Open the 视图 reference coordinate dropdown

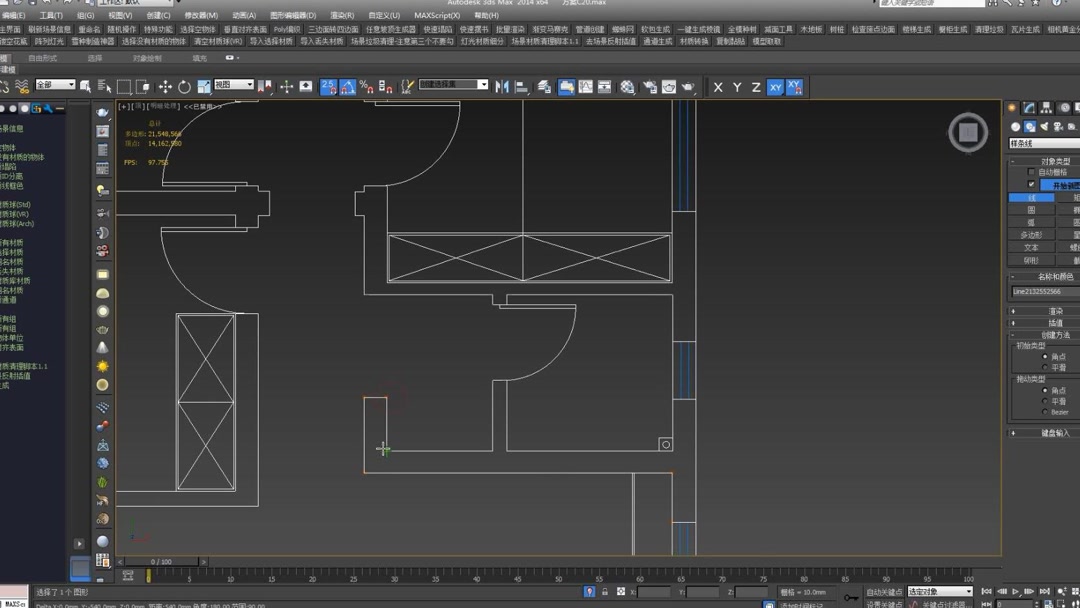[x=233, y=85]
